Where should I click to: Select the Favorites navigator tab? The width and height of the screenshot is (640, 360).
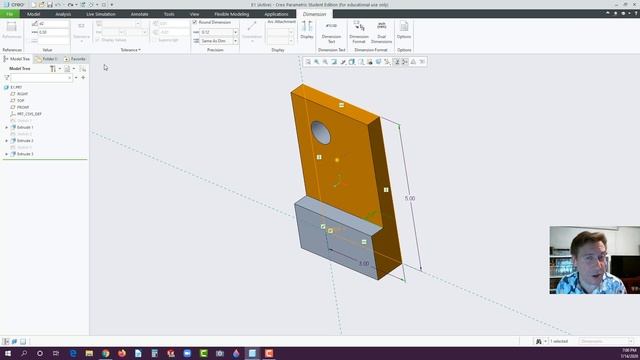coord(75,59)
